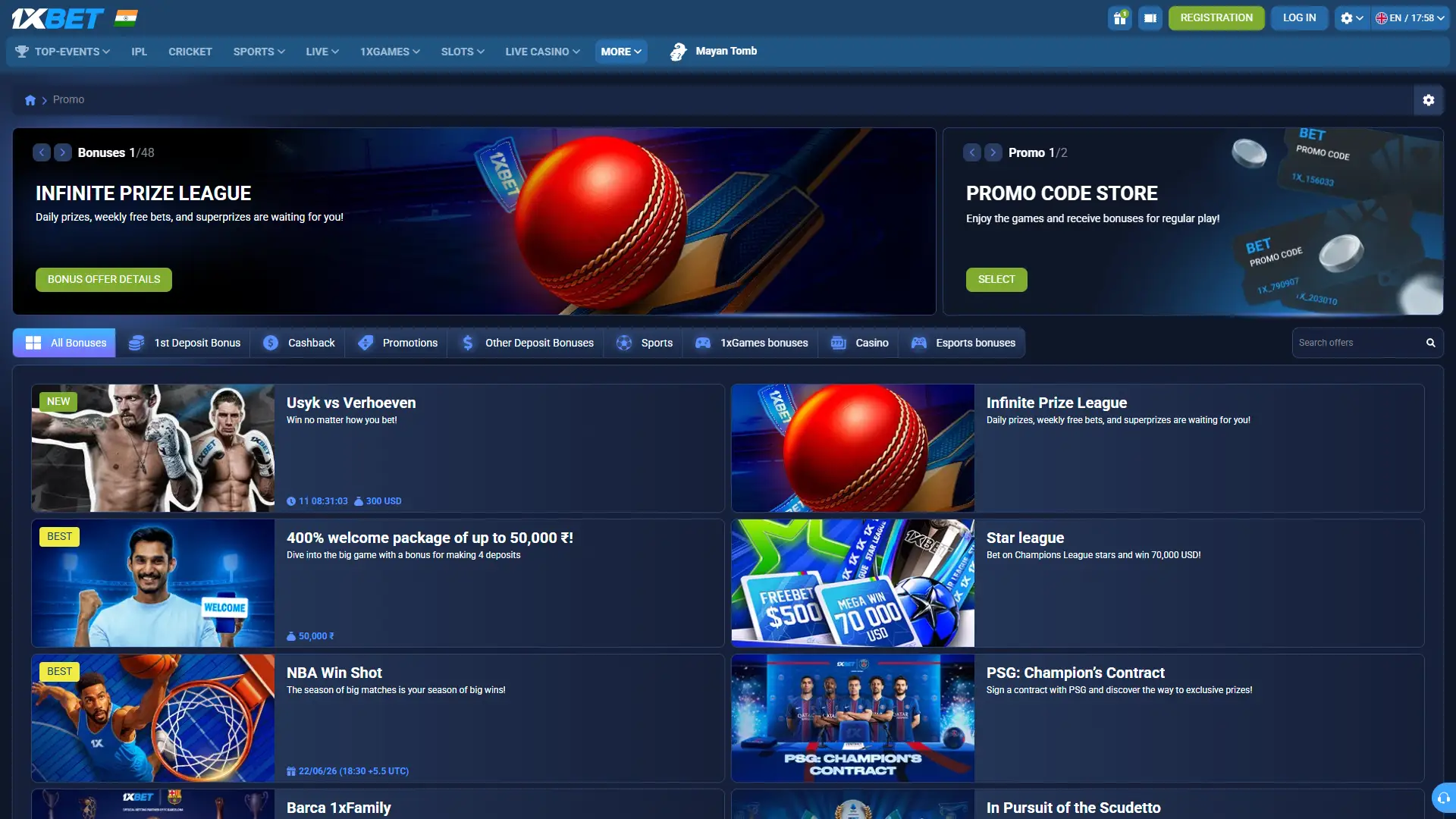The image size is (1456, 819).
Task: Open the NBA Win Shot title
Action: click(334, 673)
